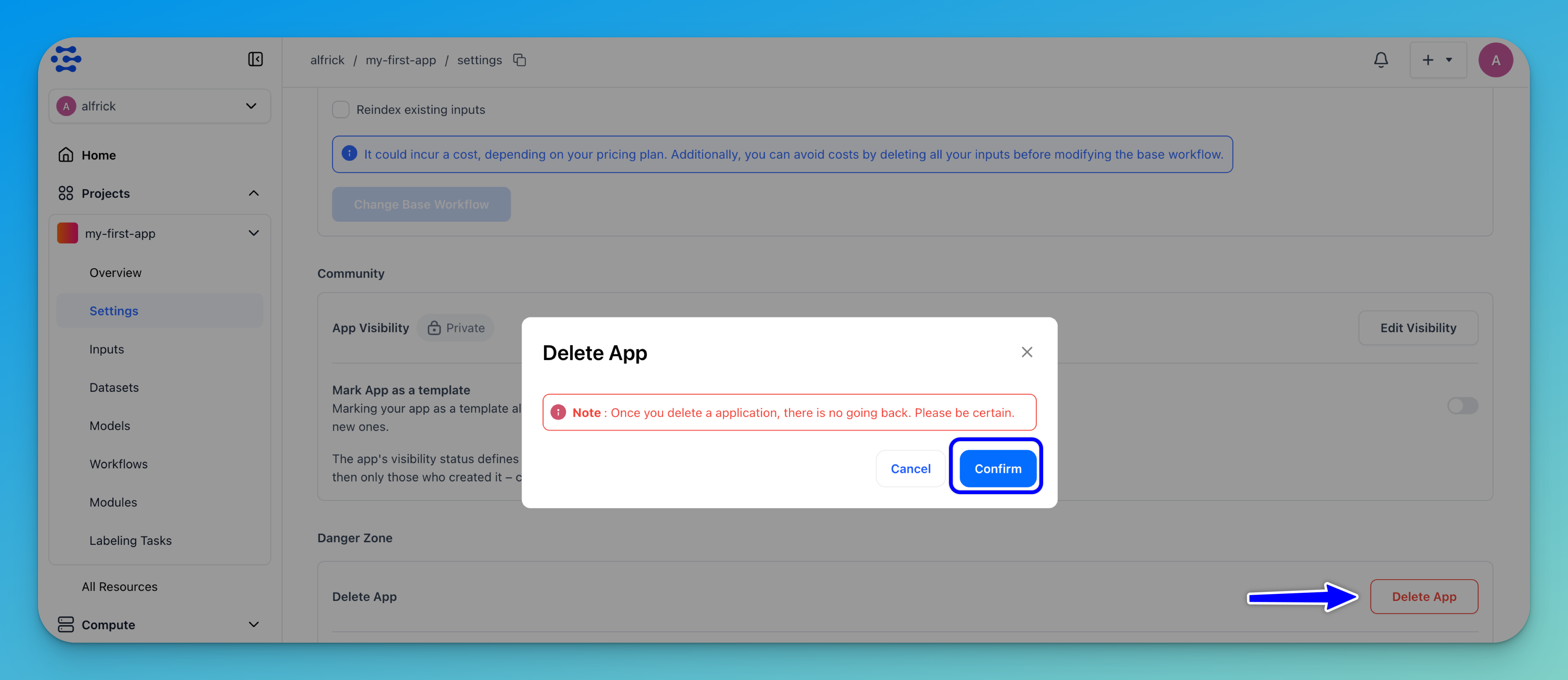Image resolution: width=1568 pixels, height=680 pixels.
Task: Click the my-first-app color thumbnail
Action: pos(68,233)
